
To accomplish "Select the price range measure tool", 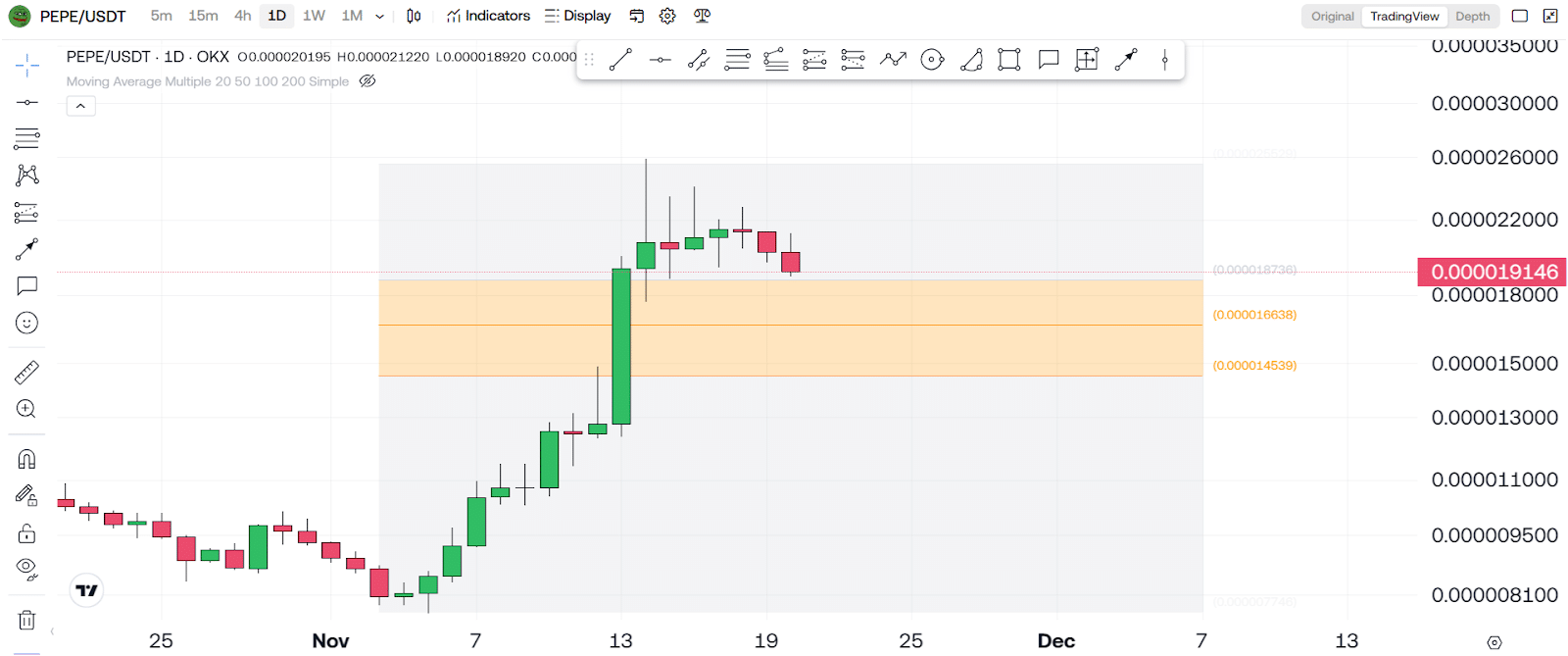I will (x=1087, y=60).
